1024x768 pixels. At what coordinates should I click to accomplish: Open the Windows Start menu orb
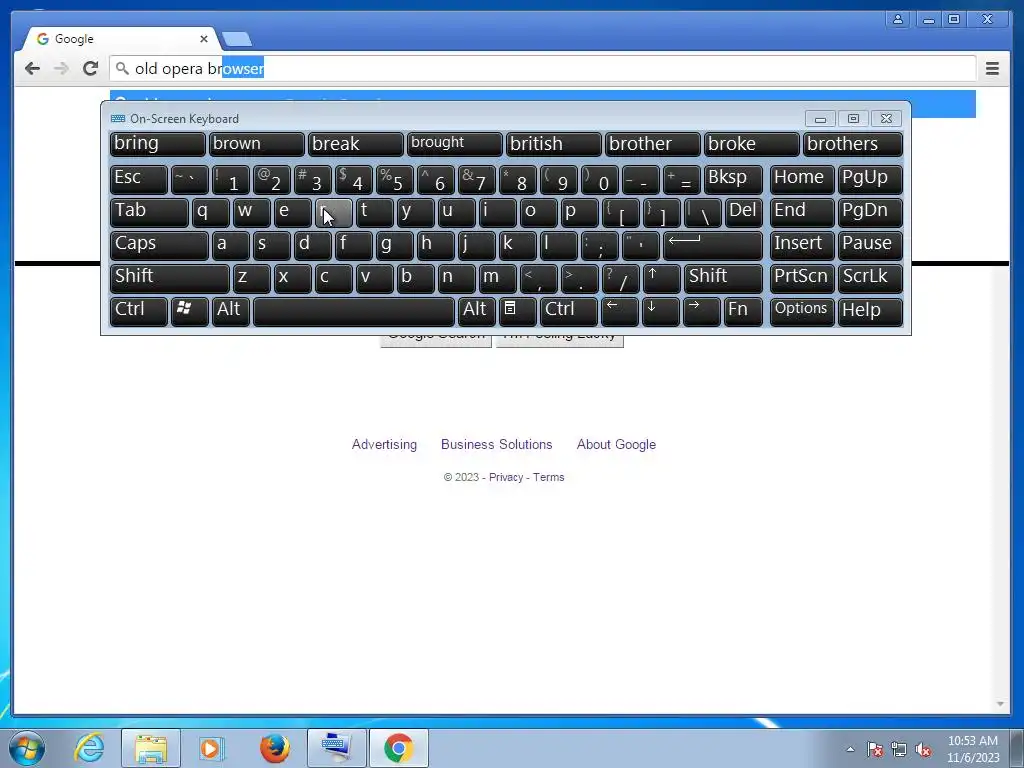pos(27,748)
